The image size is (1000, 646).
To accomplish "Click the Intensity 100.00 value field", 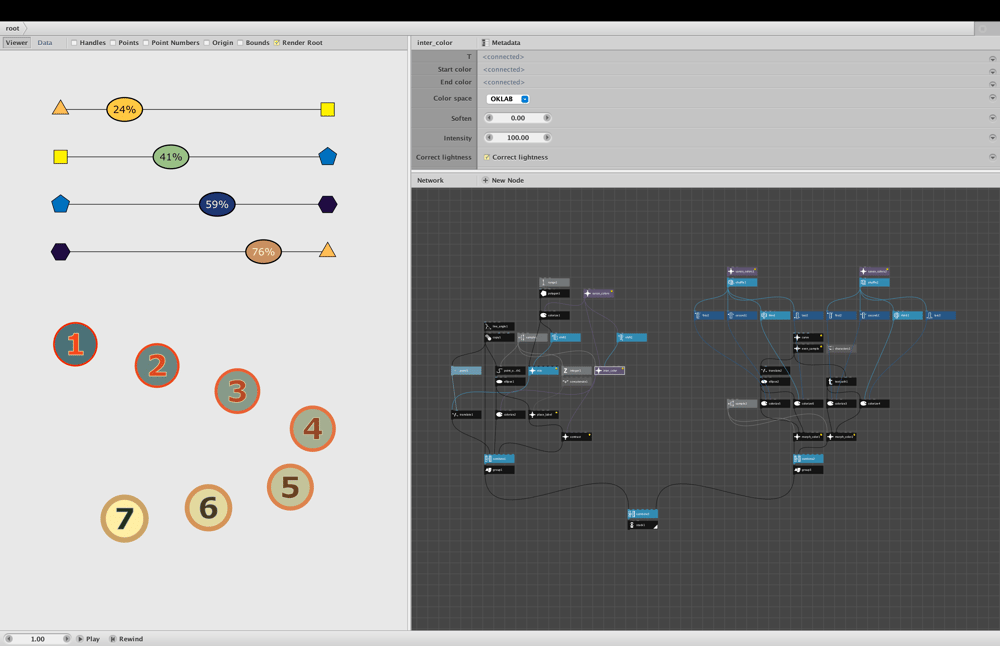I will tap(518, 138).
